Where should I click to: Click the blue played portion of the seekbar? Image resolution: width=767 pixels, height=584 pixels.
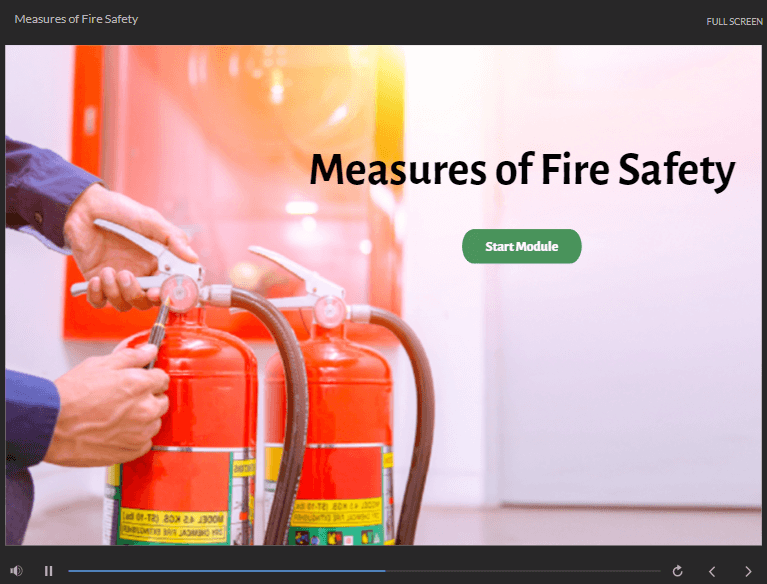click(226, 571)
